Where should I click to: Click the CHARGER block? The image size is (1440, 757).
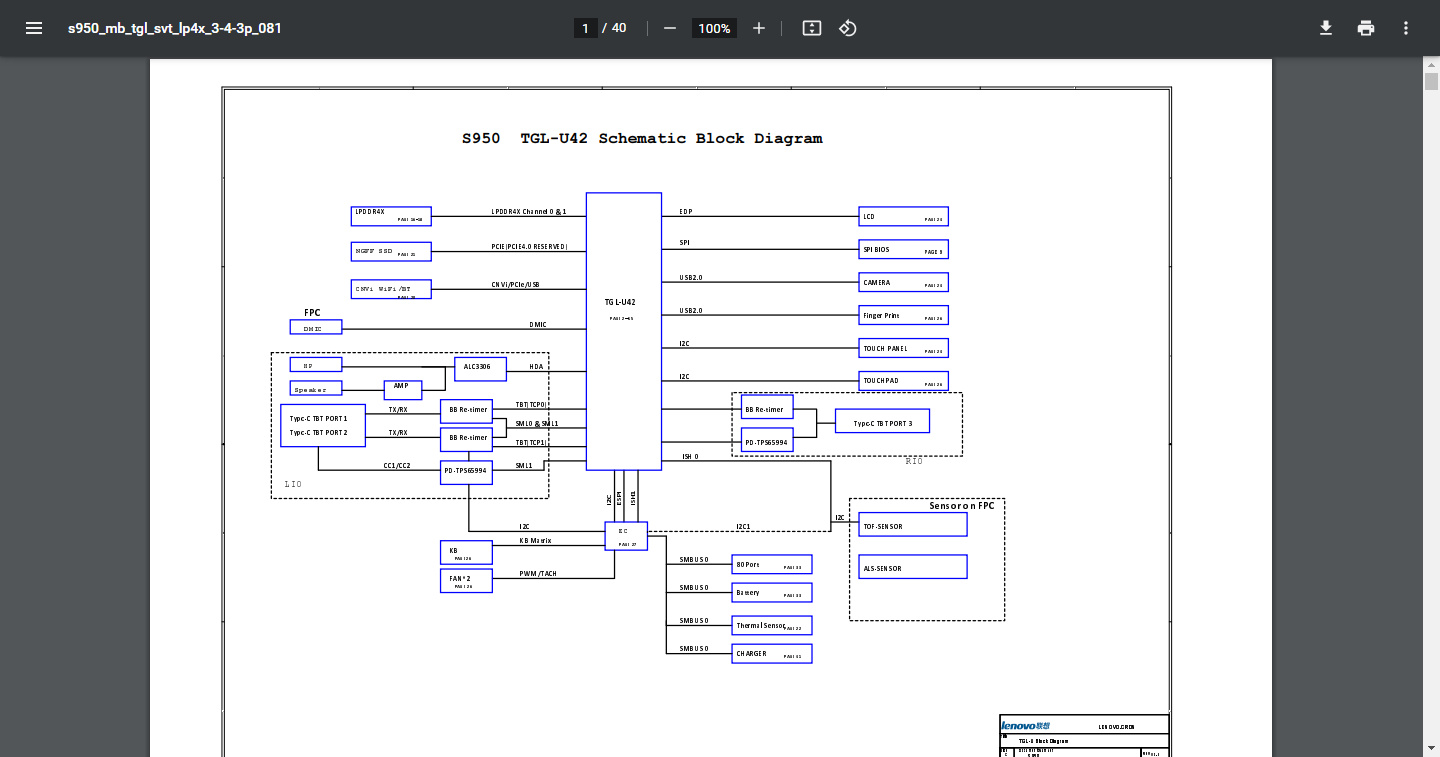[772, 654]
